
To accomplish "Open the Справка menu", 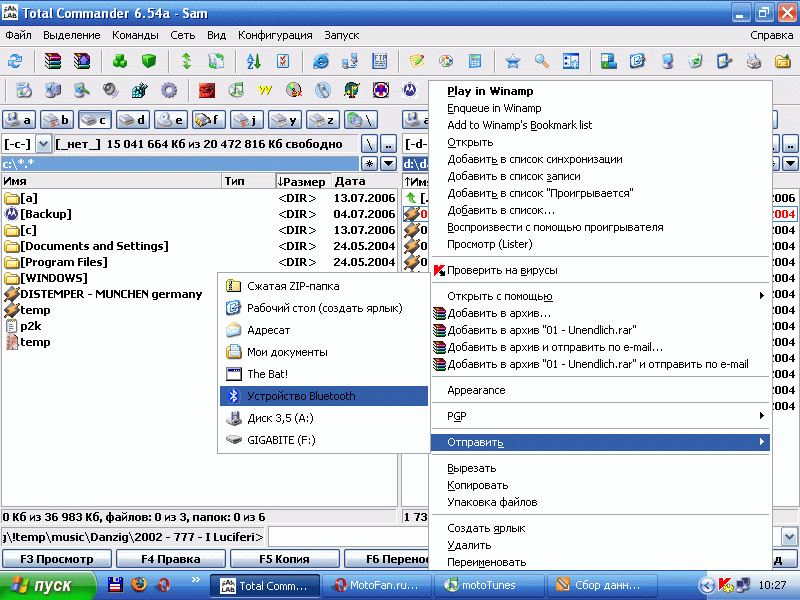I will coord(771,35).
